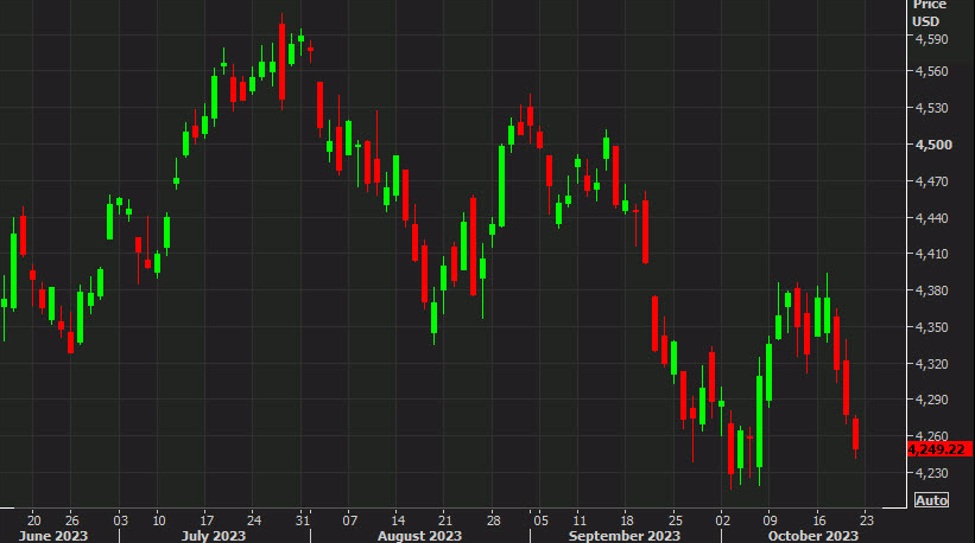
Task: Click the Auto scale button
Action: (931, 500)
